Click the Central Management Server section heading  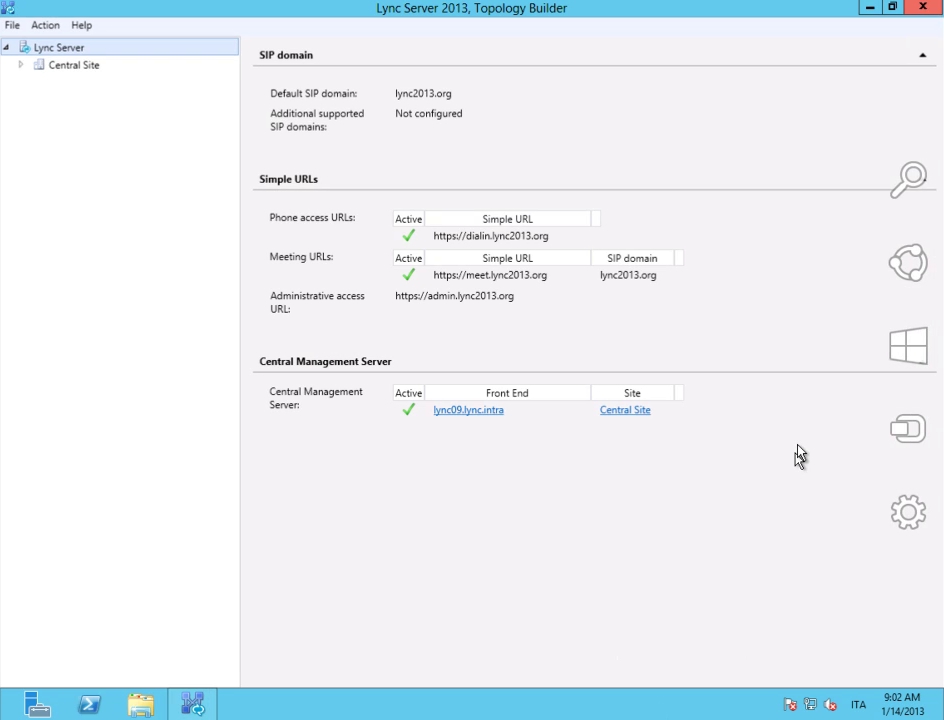point(325,361)
